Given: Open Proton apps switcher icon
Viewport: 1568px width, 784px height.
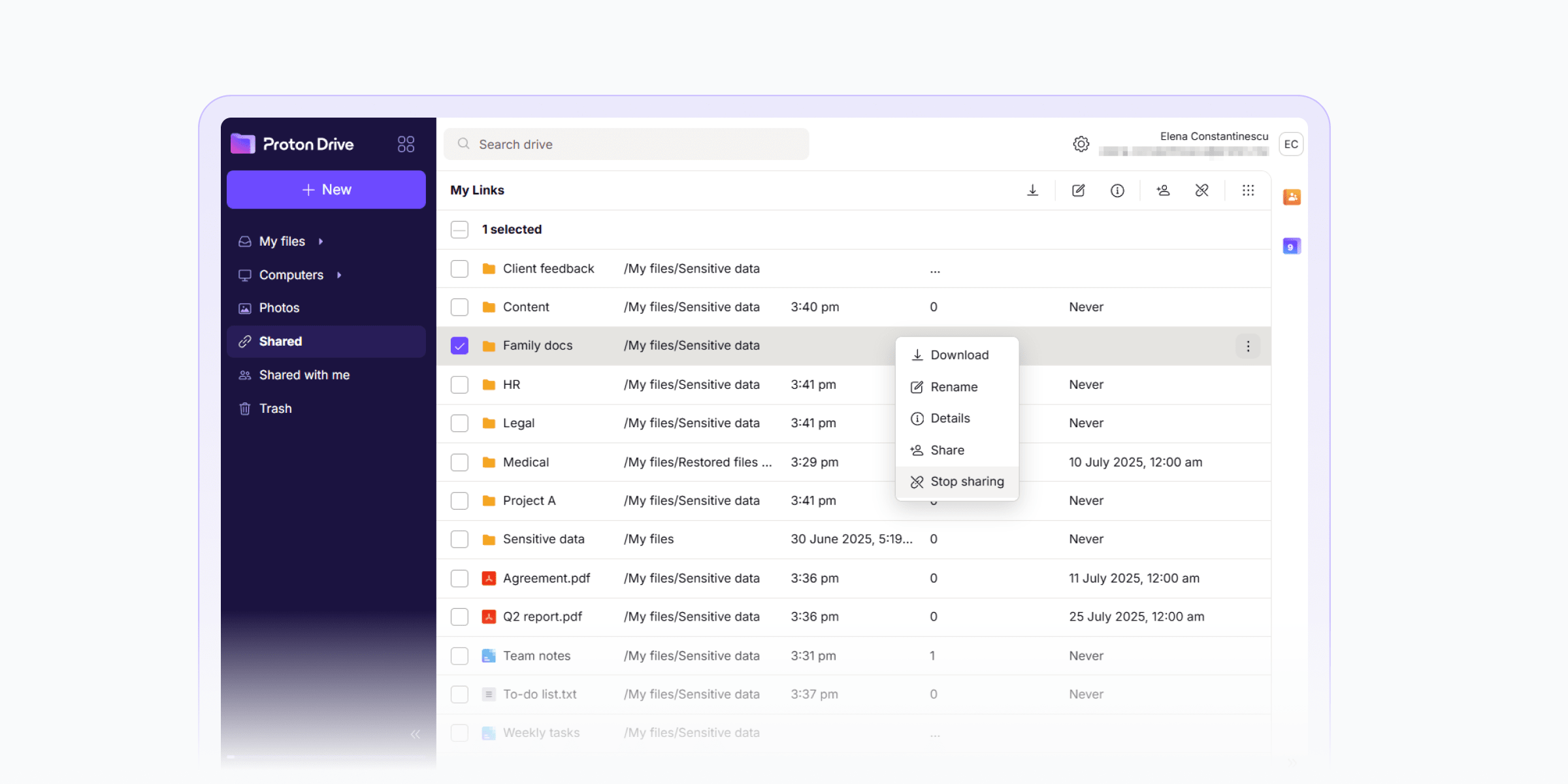Looking at the screenshot, I should pos(406,144).
